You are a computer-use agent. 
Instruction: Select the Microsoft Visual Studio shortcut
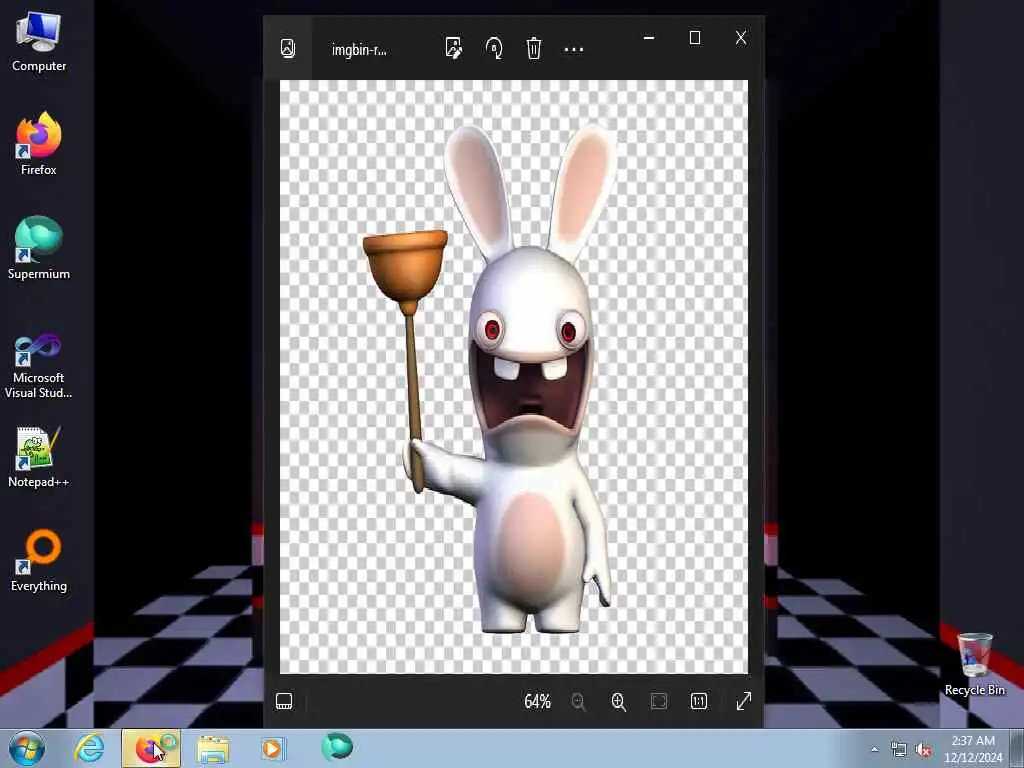[x=39, y=366]
